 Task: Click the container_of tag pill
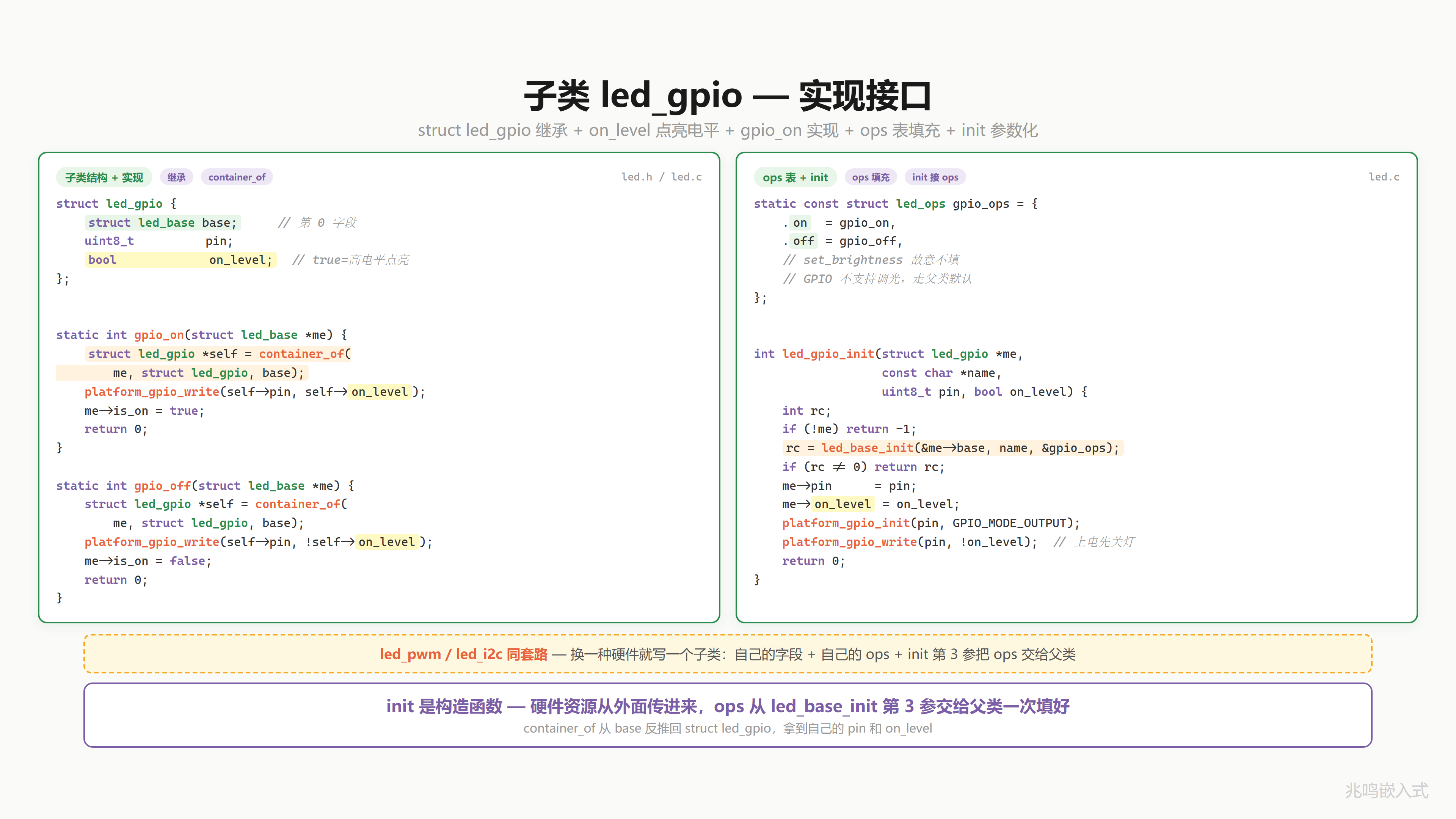point(237,177)
